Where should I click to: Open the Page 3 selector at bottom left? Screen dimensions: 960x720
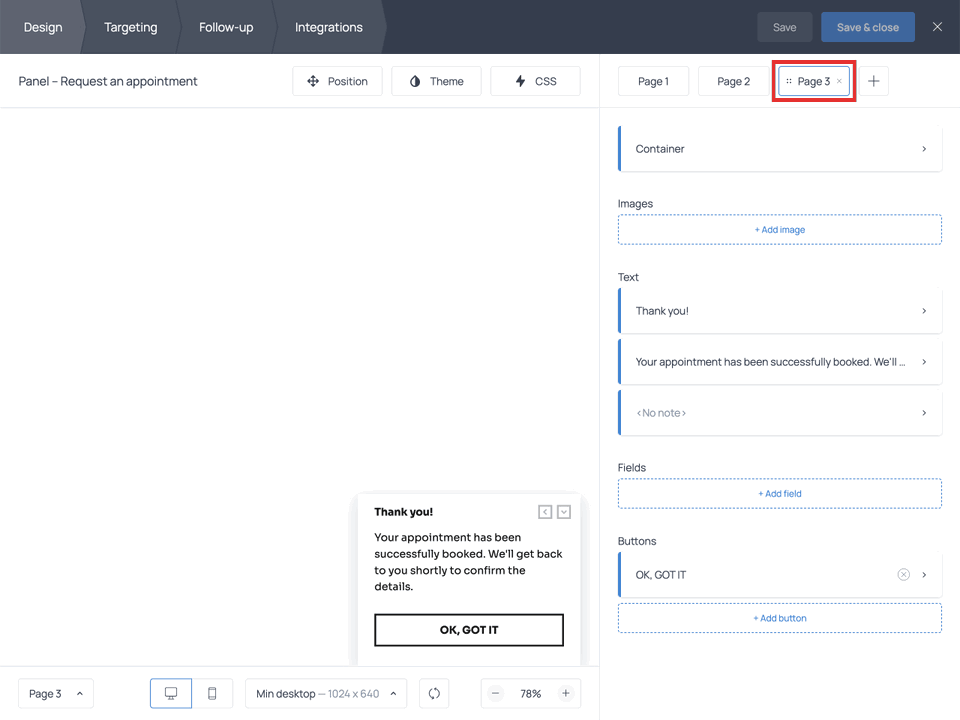click(56, 693)
